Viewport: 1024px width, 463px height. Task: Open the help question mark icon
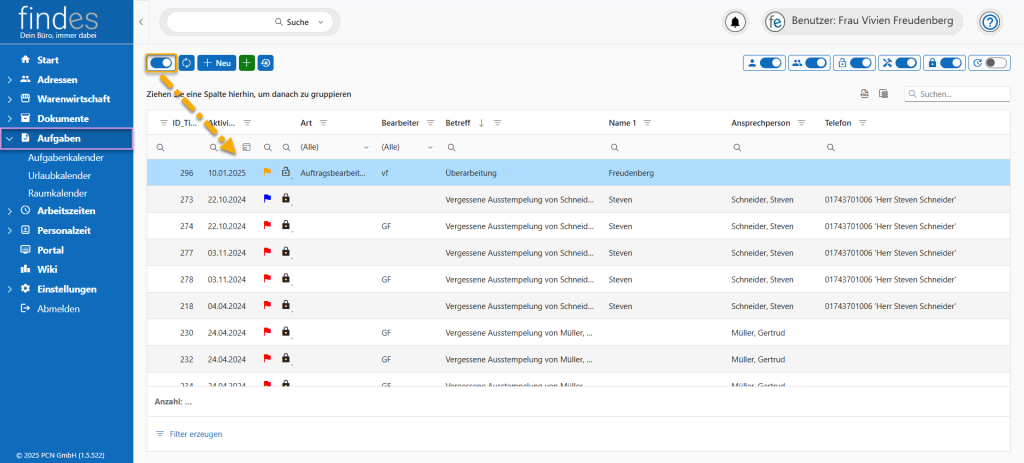990,22
